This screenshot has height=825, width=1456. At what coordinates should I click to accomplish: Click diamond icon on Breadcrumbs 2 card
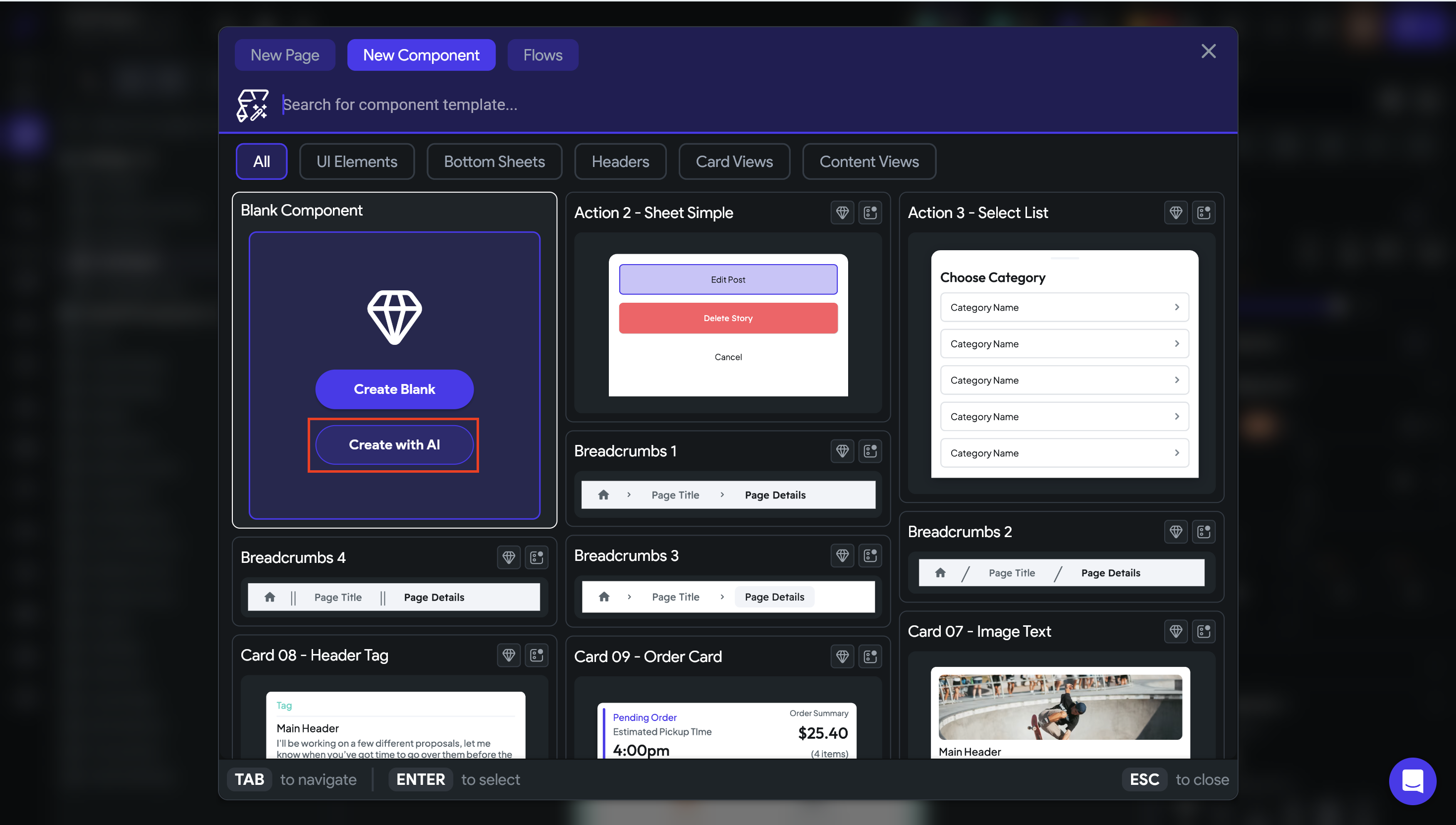point(1176,532)
